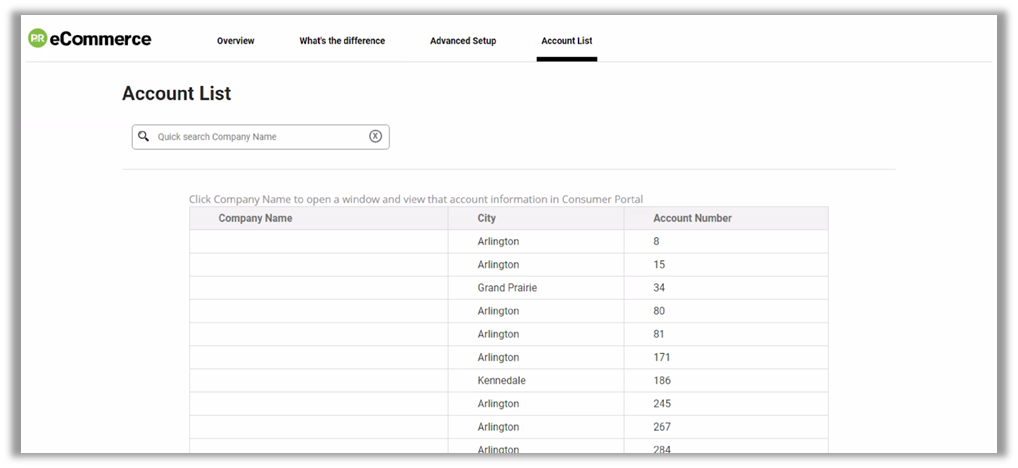Click the City column header

(x=487, y=218)
